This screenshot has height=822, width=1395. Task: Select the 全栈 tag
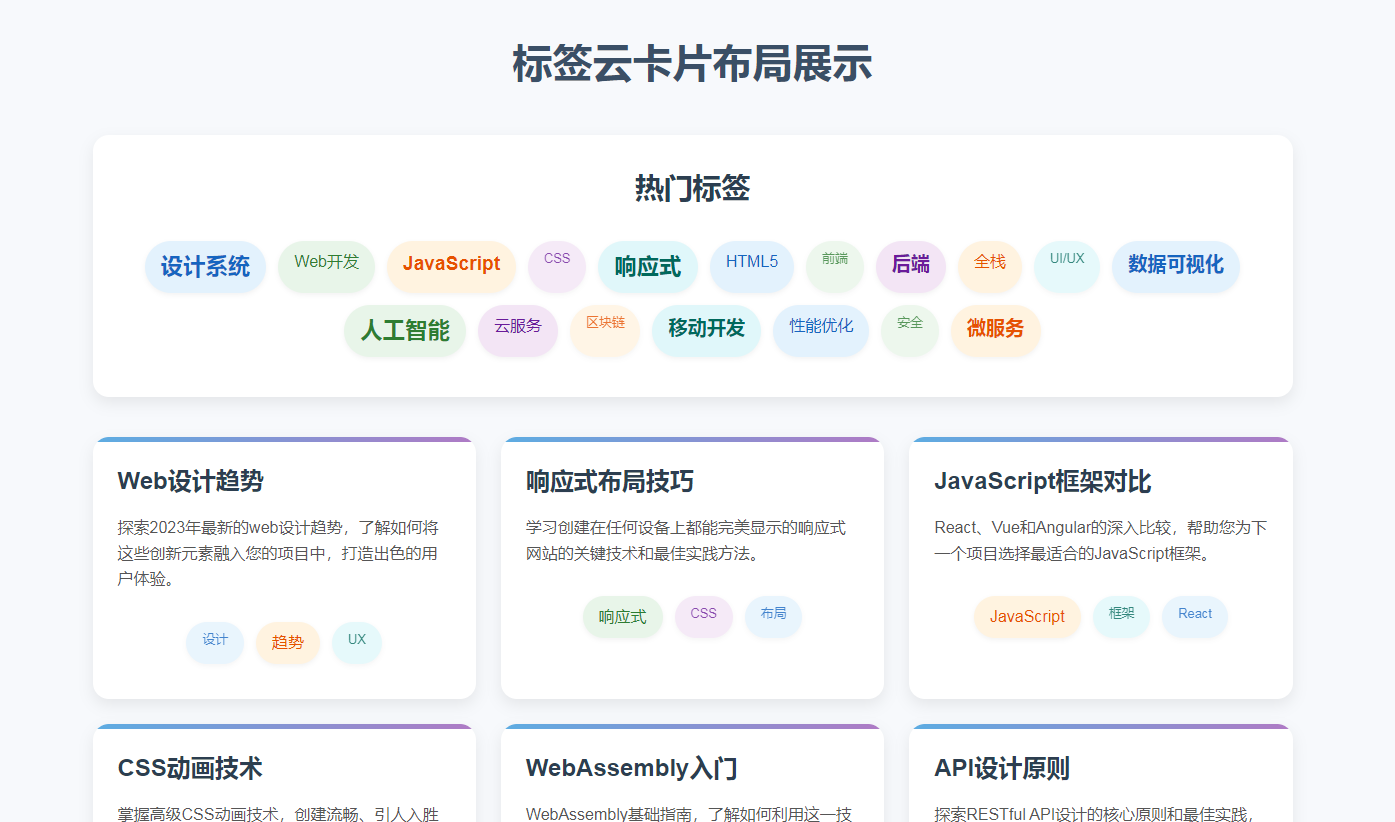pos(990,266)
